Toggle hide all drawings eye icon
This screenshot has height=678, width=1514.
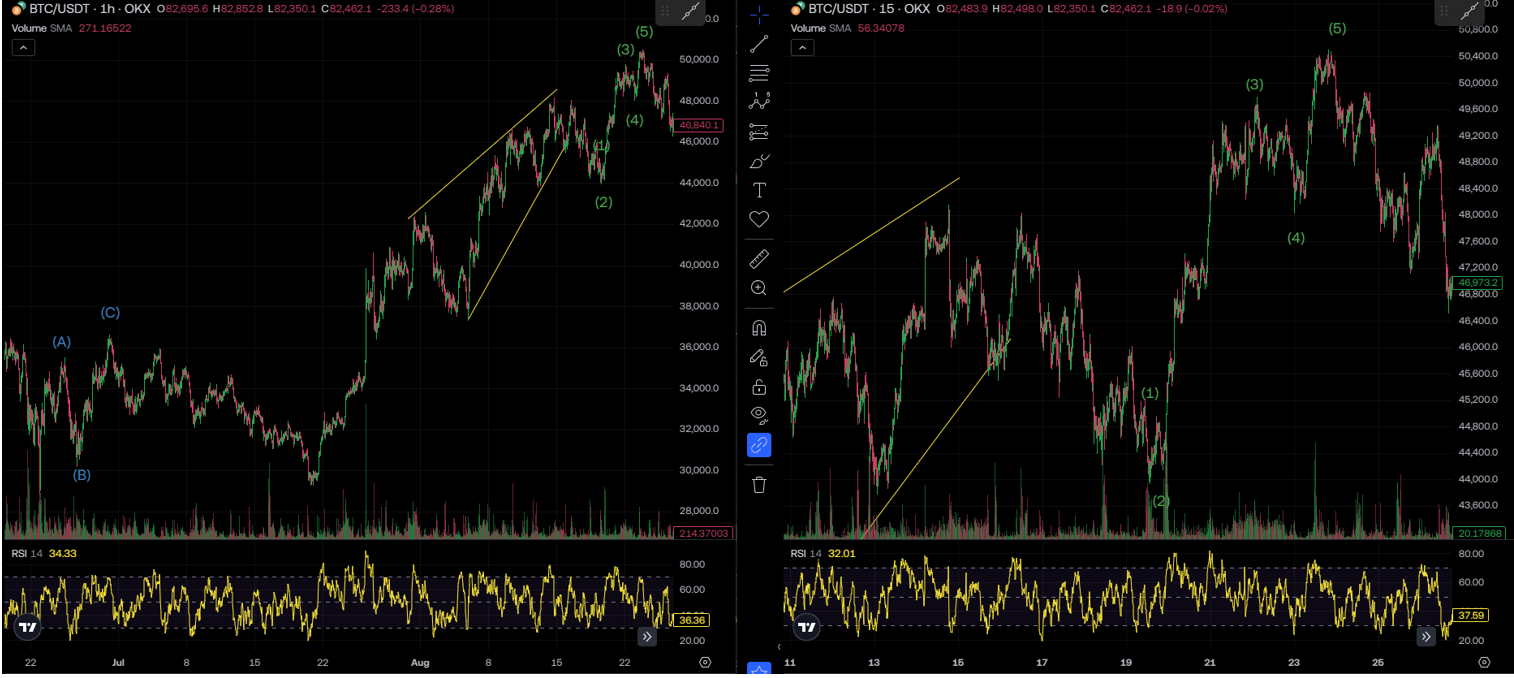tap(759, 416)
